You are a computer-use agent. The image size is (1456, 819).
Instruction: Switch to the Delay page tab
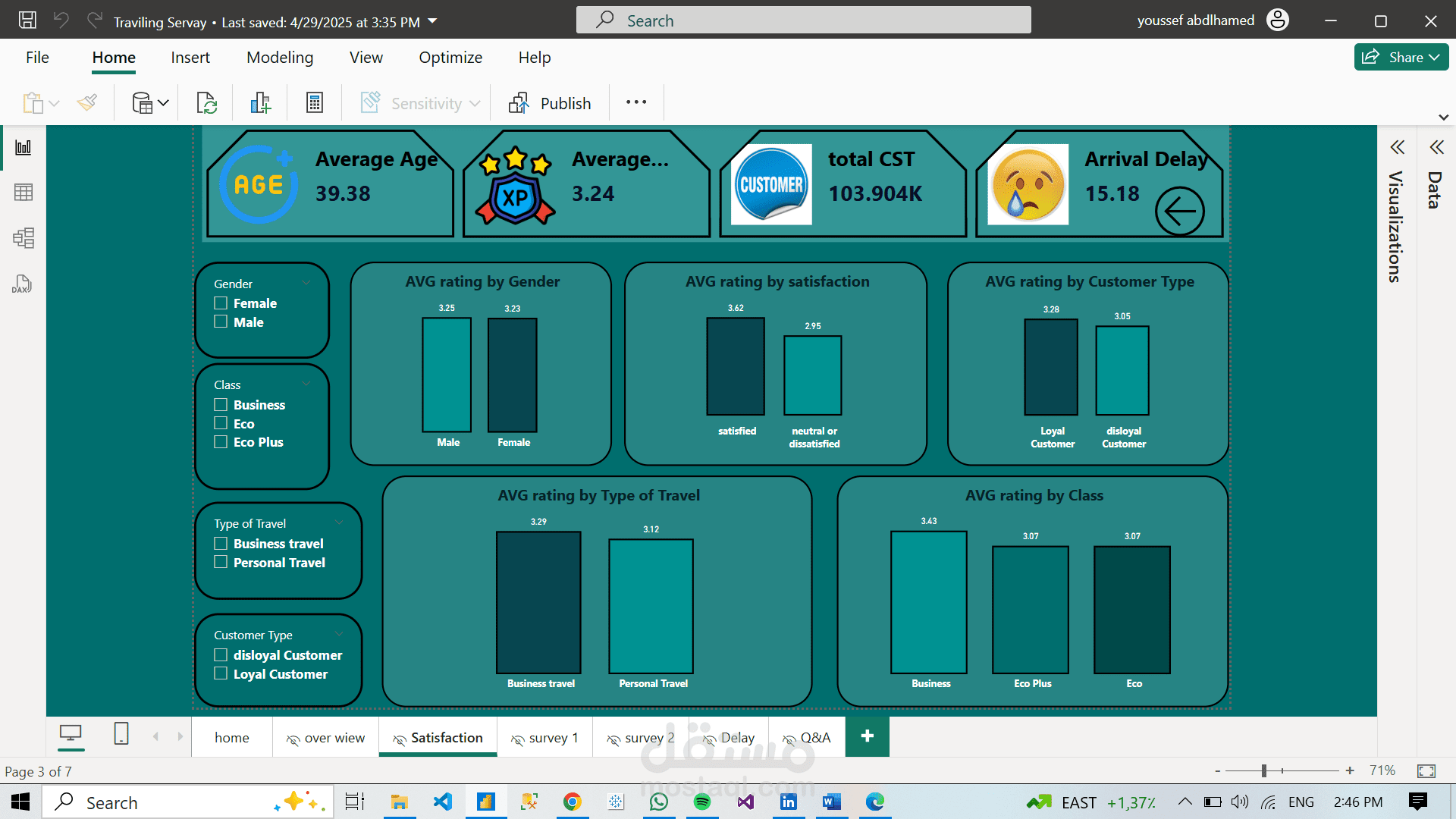729,738
